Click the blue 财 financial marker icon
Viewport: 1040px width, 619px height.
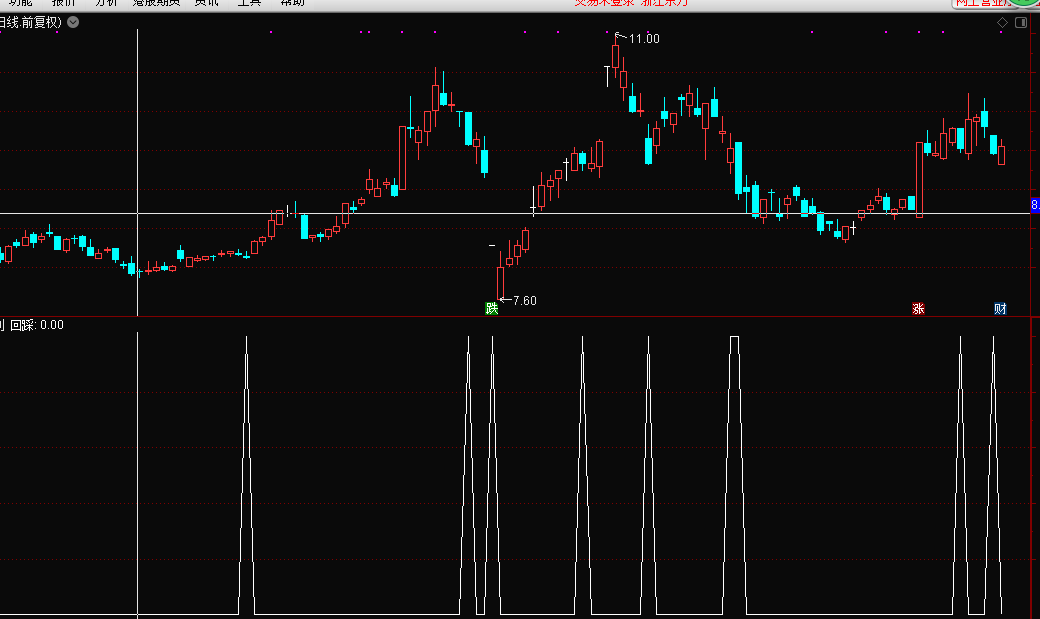[999, 308]
